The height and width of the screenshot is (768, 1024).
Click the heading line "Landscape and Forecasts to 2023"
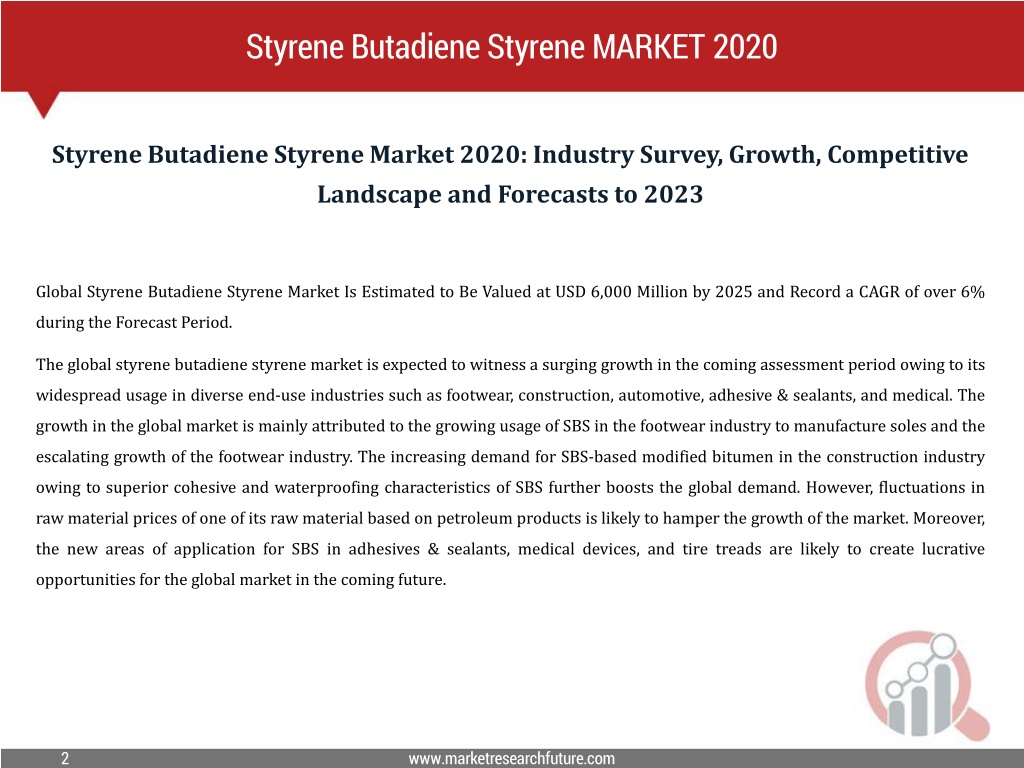point(510,194)
